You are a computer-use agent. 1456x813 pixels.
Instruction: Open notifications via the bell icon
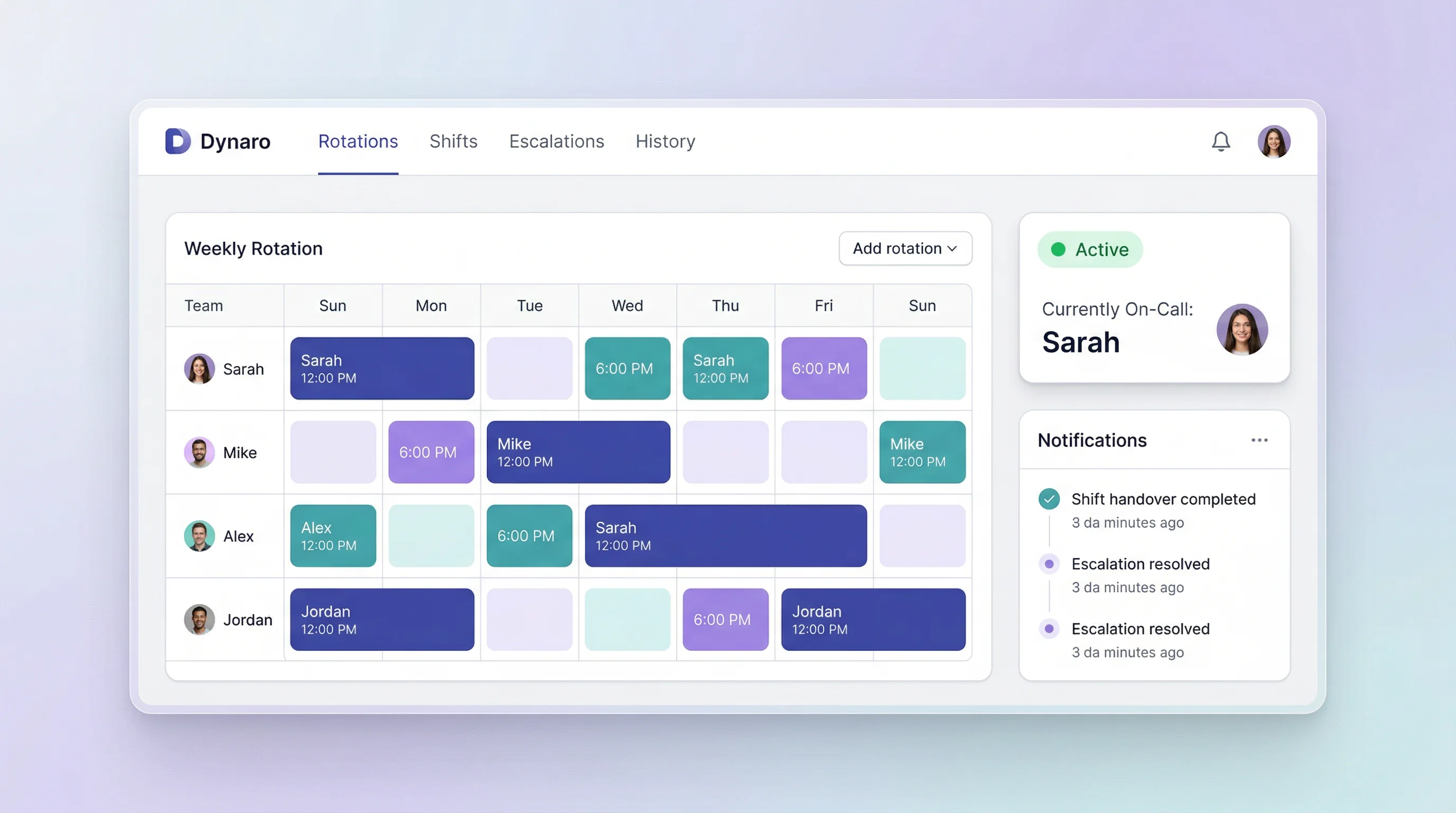[1222, 141]
